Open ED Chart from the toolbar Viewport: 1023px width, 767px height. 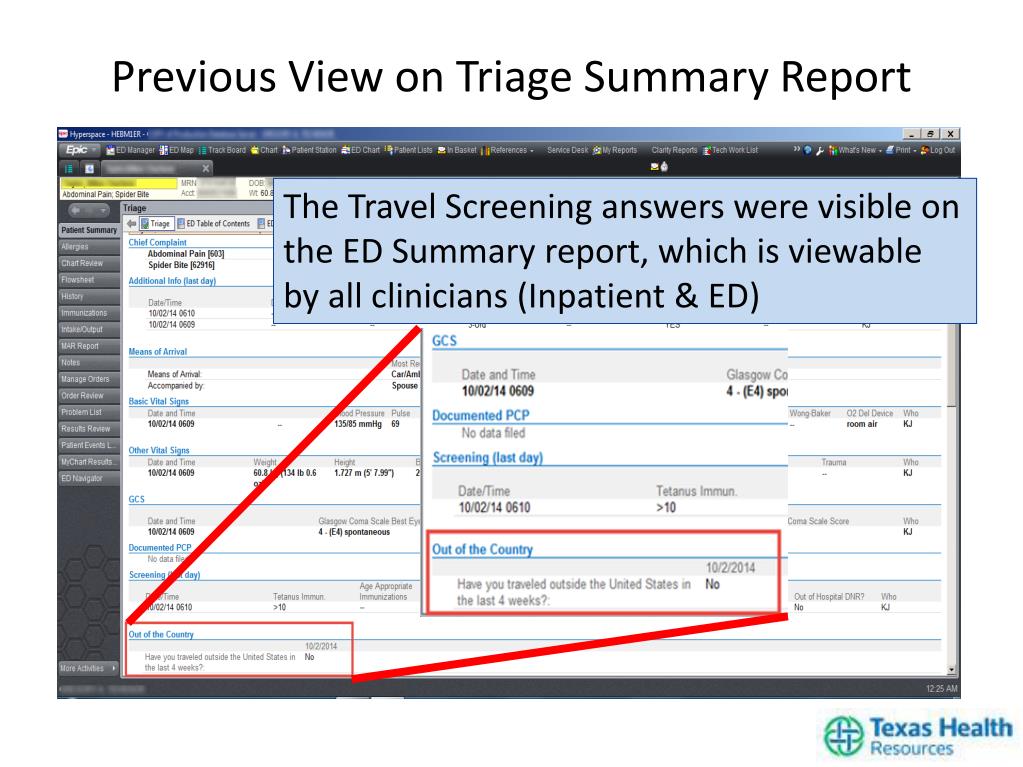click(361, 150)
